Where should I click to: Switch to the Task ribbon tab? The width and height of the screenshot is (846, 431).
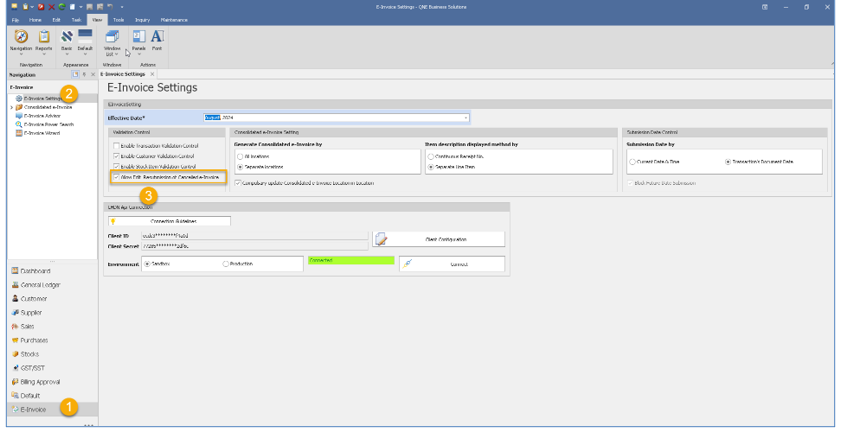coord(77,20)
